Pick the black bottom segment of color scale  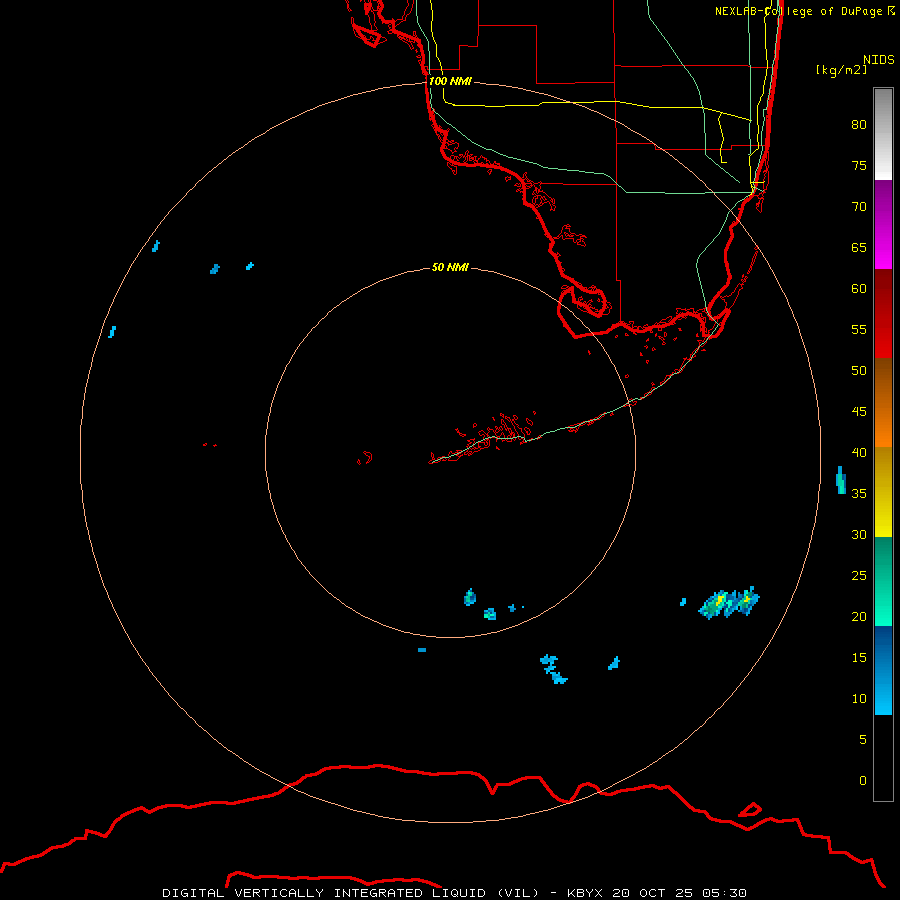[x=883, y=758]
